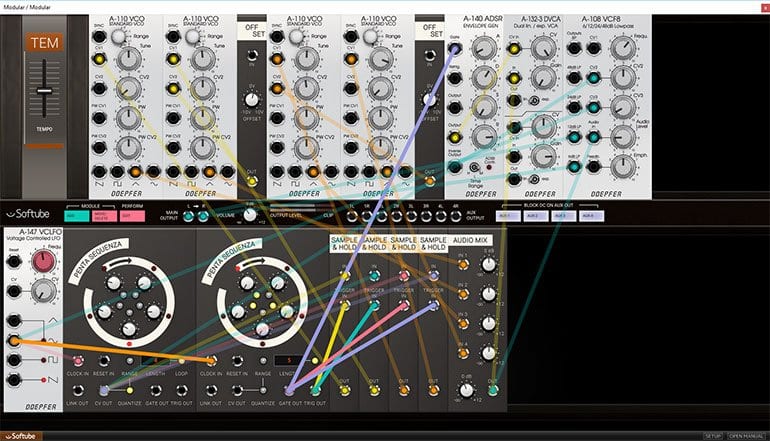This screenshot has width=770, height=441.
Task: Click the Sync jack on first A-110 VCO
Action: 99,36
